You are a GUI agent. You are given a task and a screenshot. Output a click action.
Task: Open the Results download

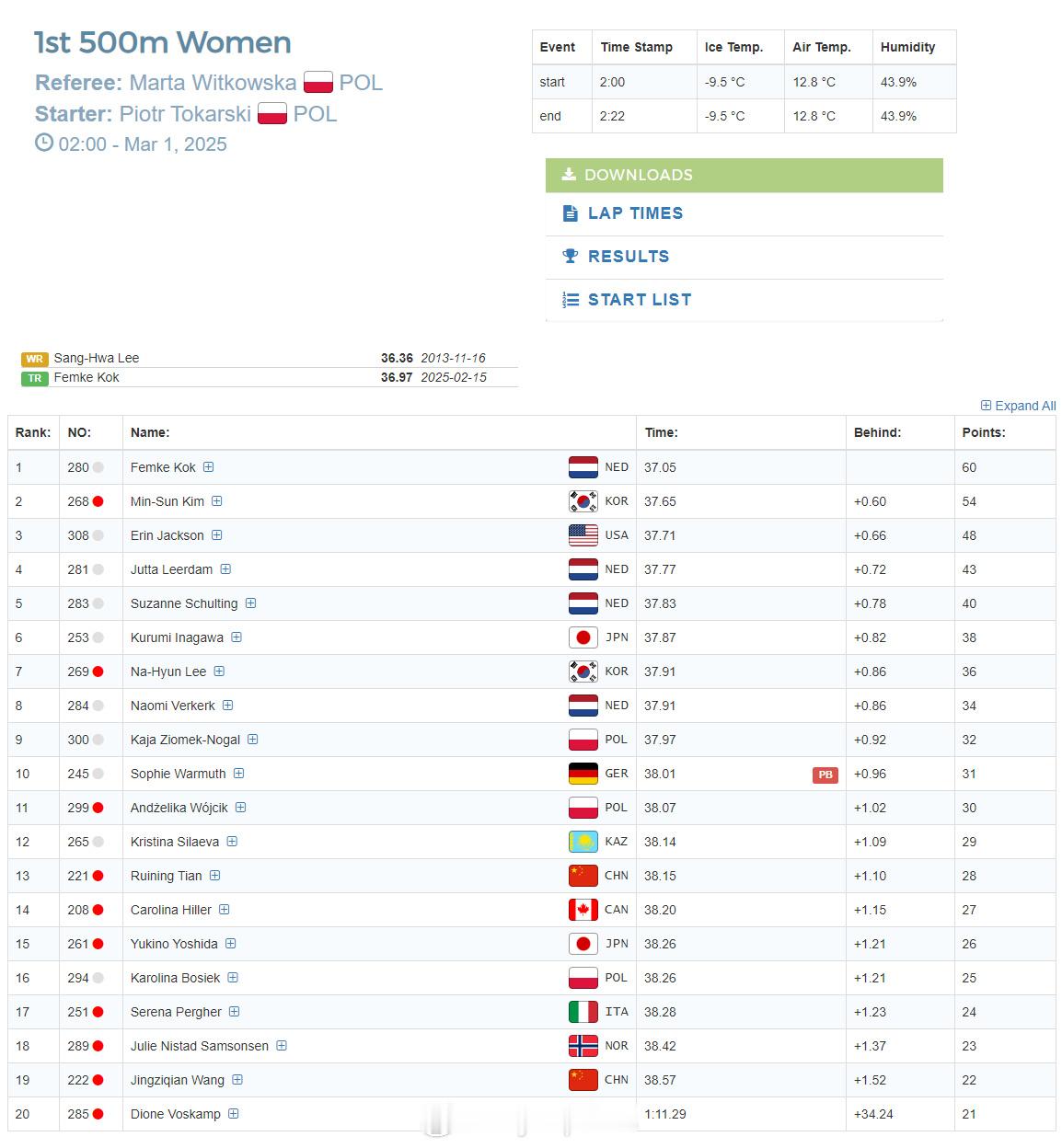click(x=744, y=257)
